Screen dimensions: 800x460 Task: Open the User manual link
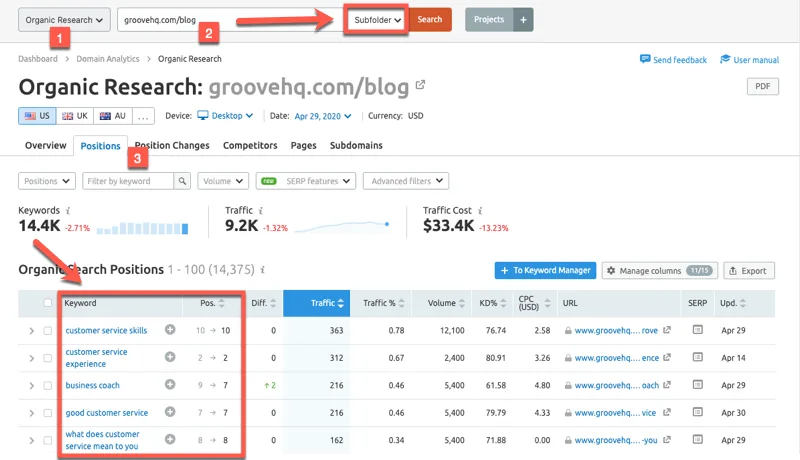coord(749,60)
